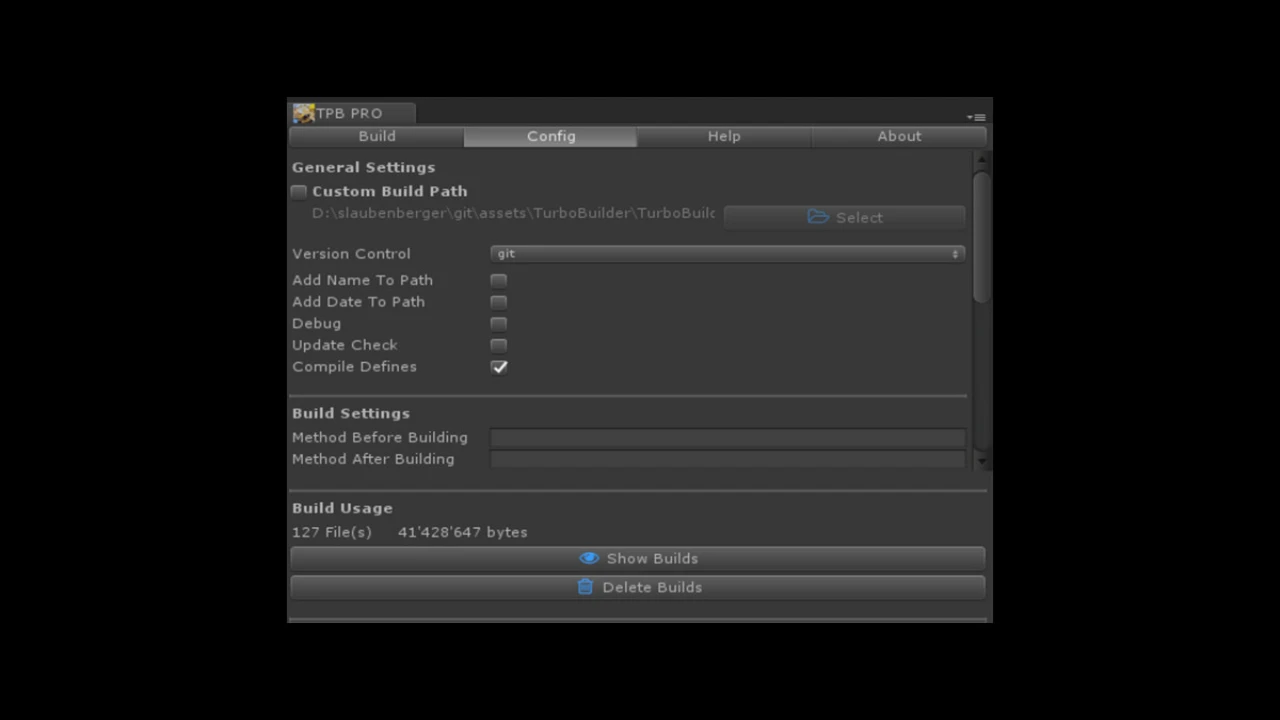Click the eye icon beside Show Builds
The width and height of the screenshot is (1280, 720).
click(589, 558)
